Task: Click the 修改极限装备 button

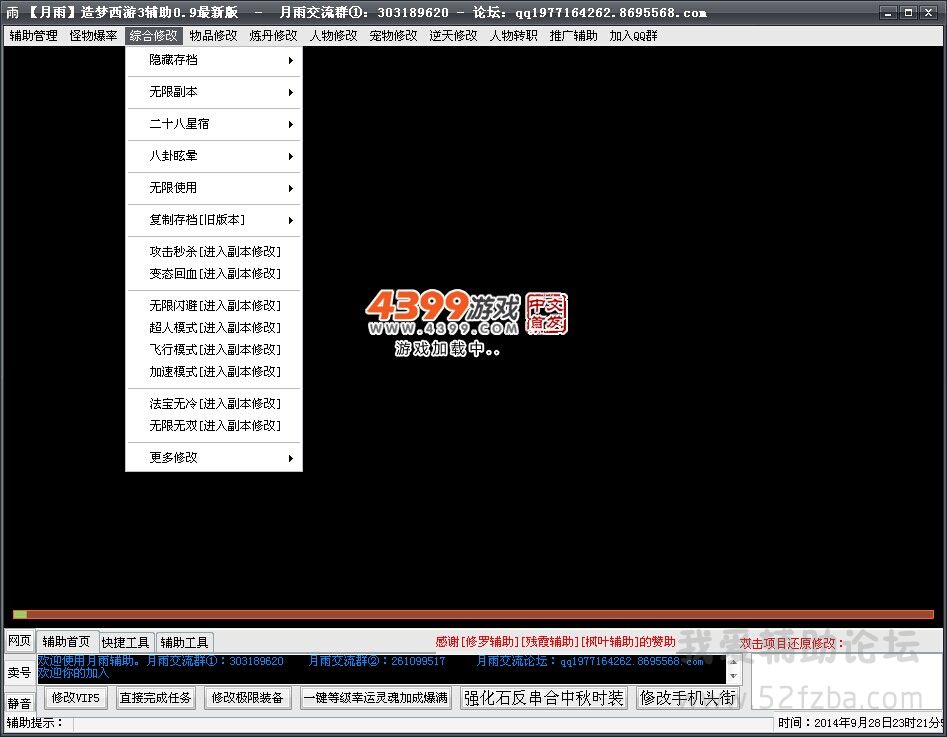Action: pyautogui.click(x=248, y=698)
